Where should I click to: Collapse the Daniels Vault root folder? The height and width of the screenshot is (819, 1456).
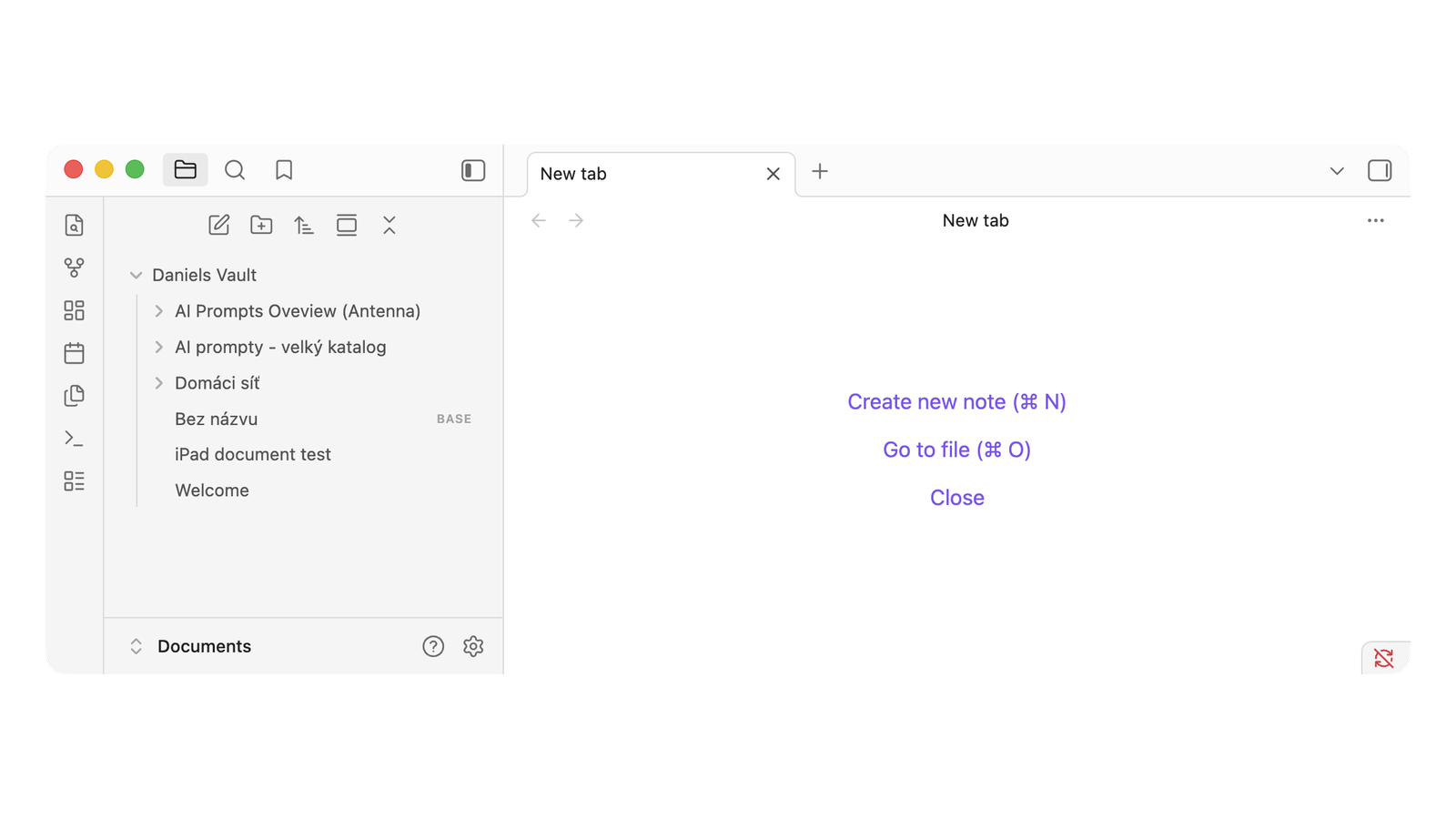(136, 275)
